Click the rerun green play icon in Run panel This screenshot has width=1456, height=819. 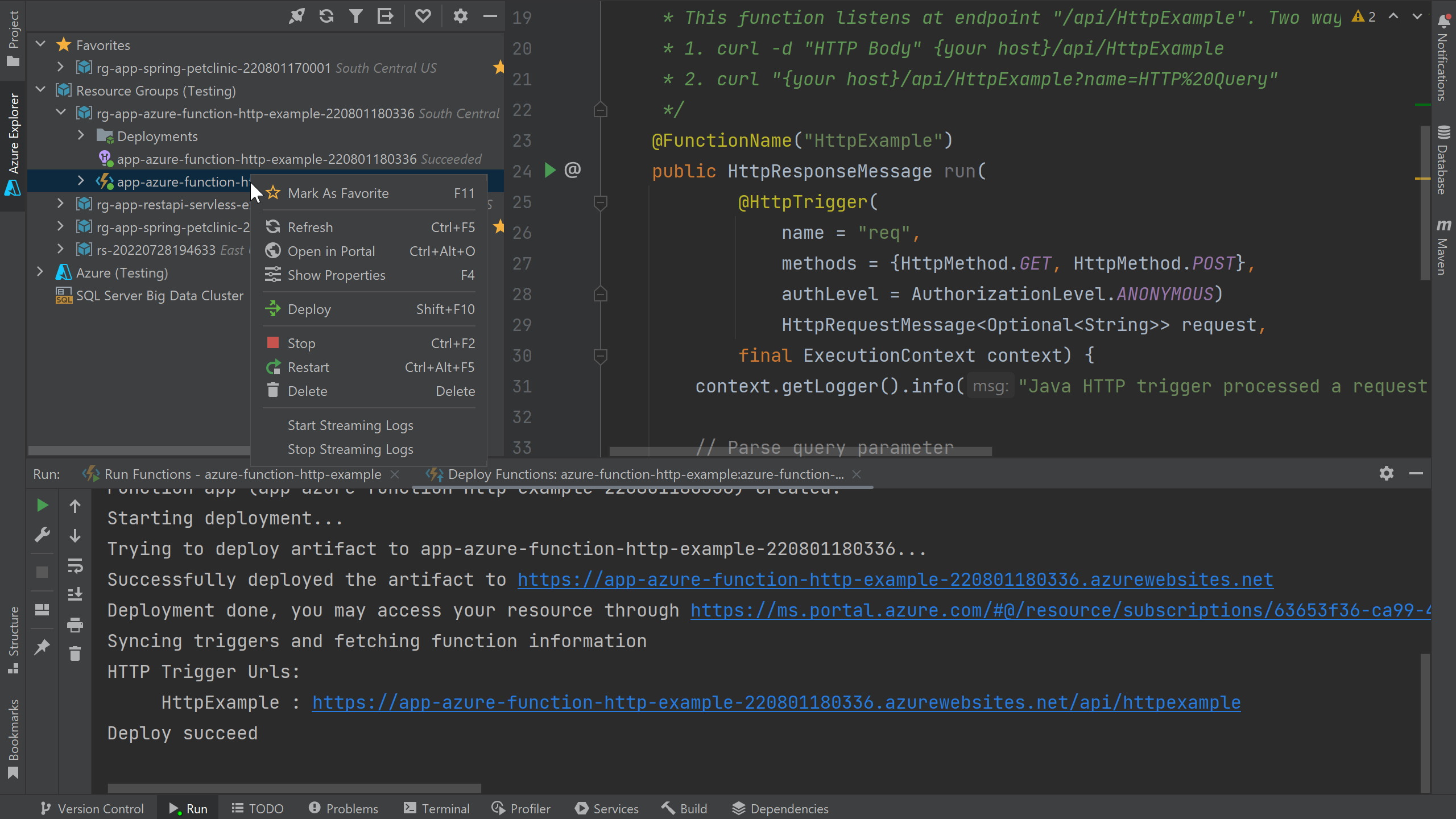42,506
